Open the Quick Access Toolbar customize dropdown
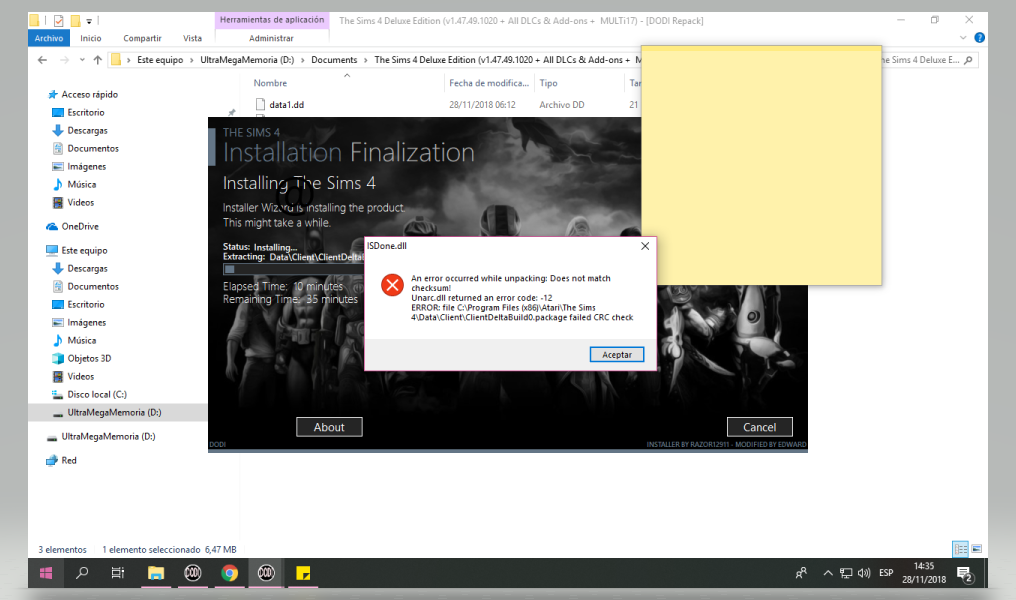Viewport: 1016px width, 600px height. [89, 20]
